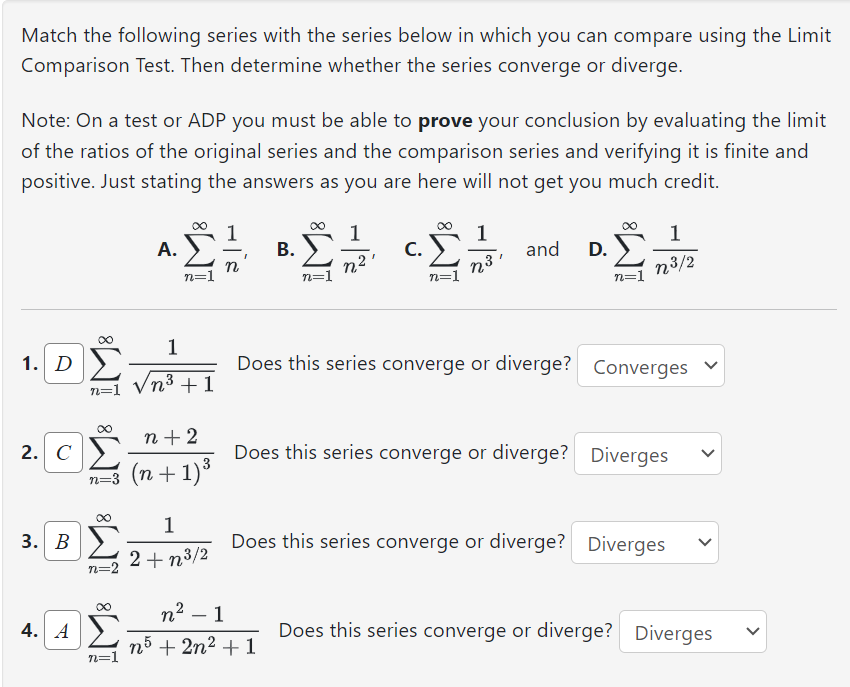Open the convergence dropdown for problem 1
850x687 pixels.
(650, 366)
